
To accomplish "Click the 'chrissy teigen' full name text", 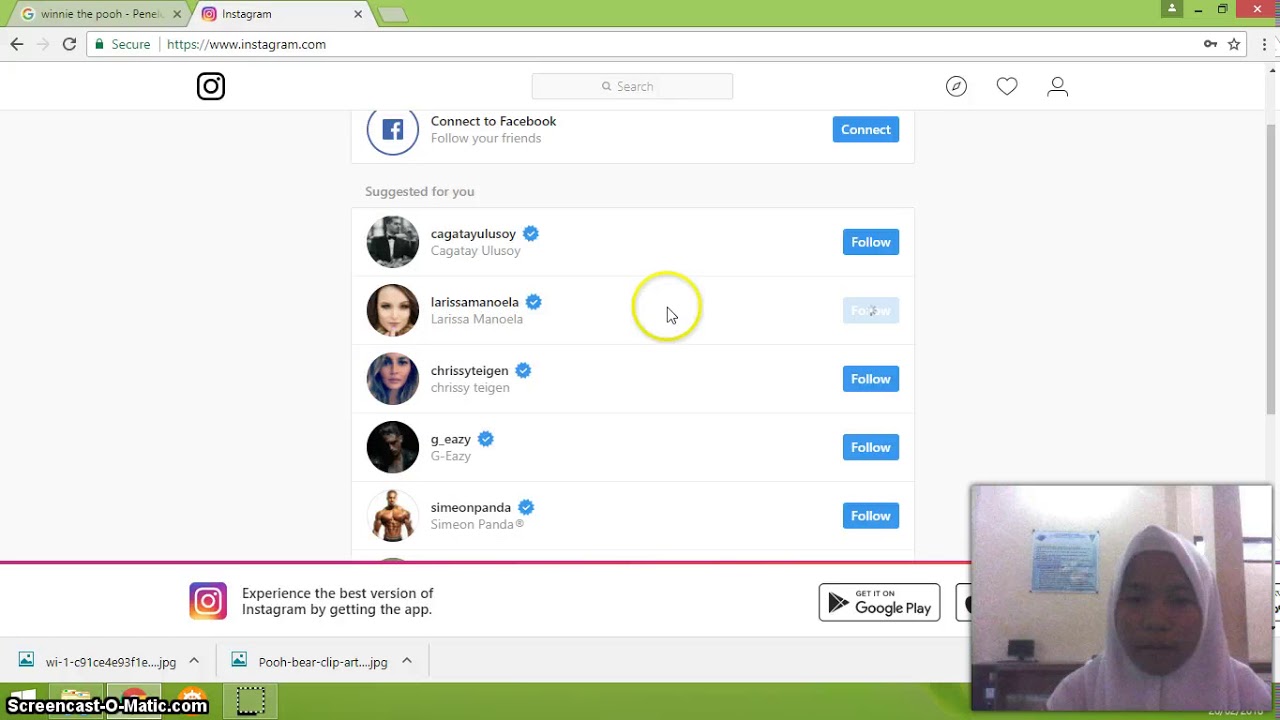I will pyautogui.click(x=470, y=388).
